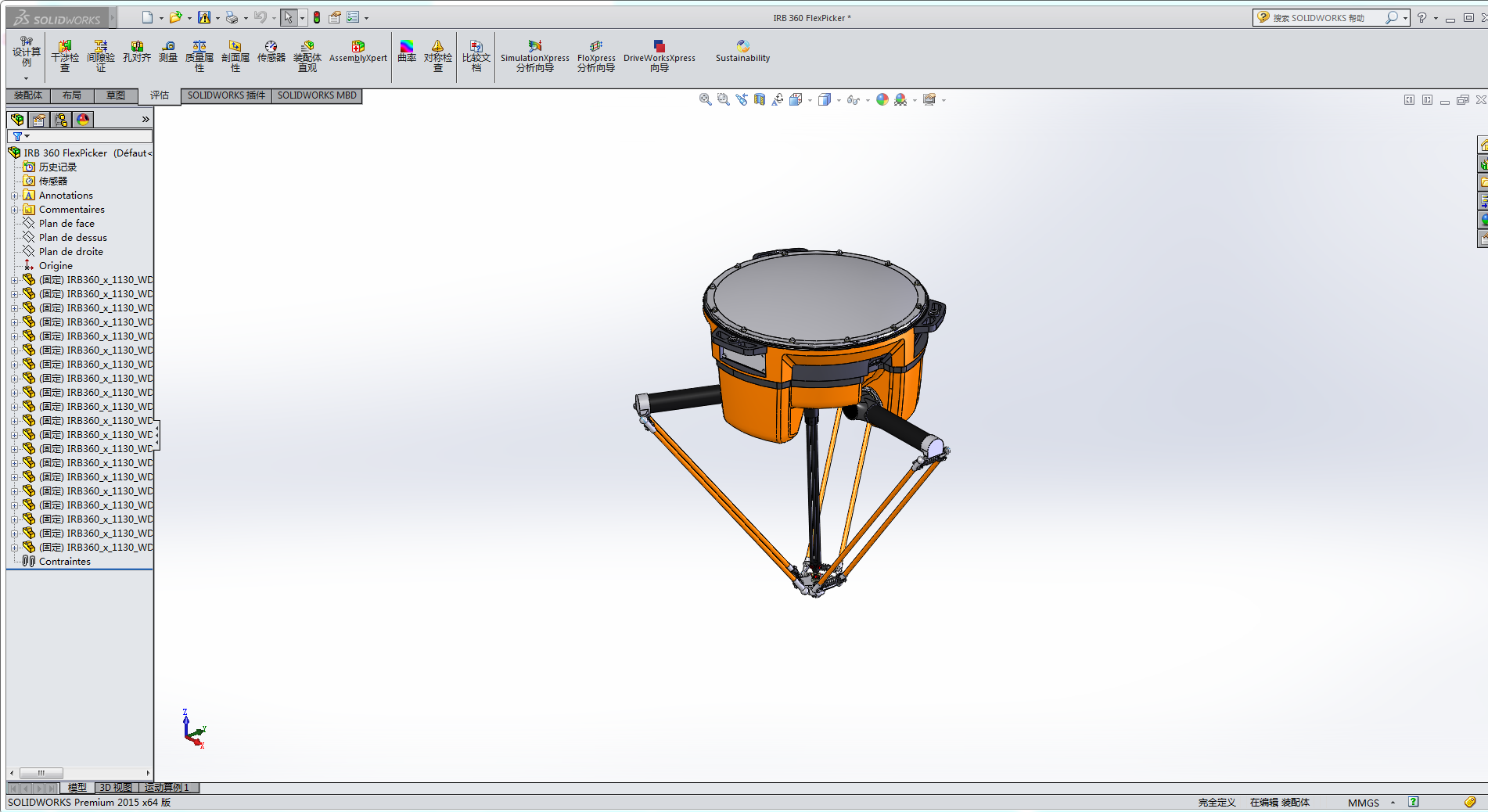1488x812 pixels.
Task: Expand the Annotations tree node
Action: 14,196
